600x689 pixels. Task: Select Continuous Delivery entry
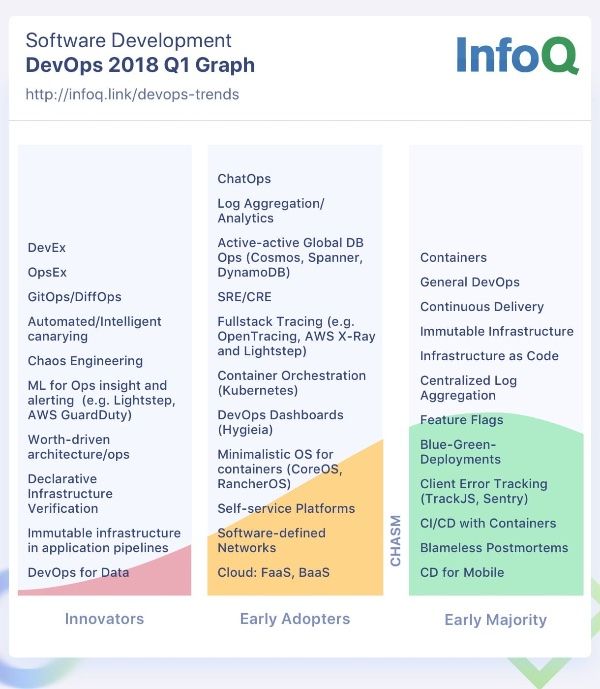click(482, 307)
